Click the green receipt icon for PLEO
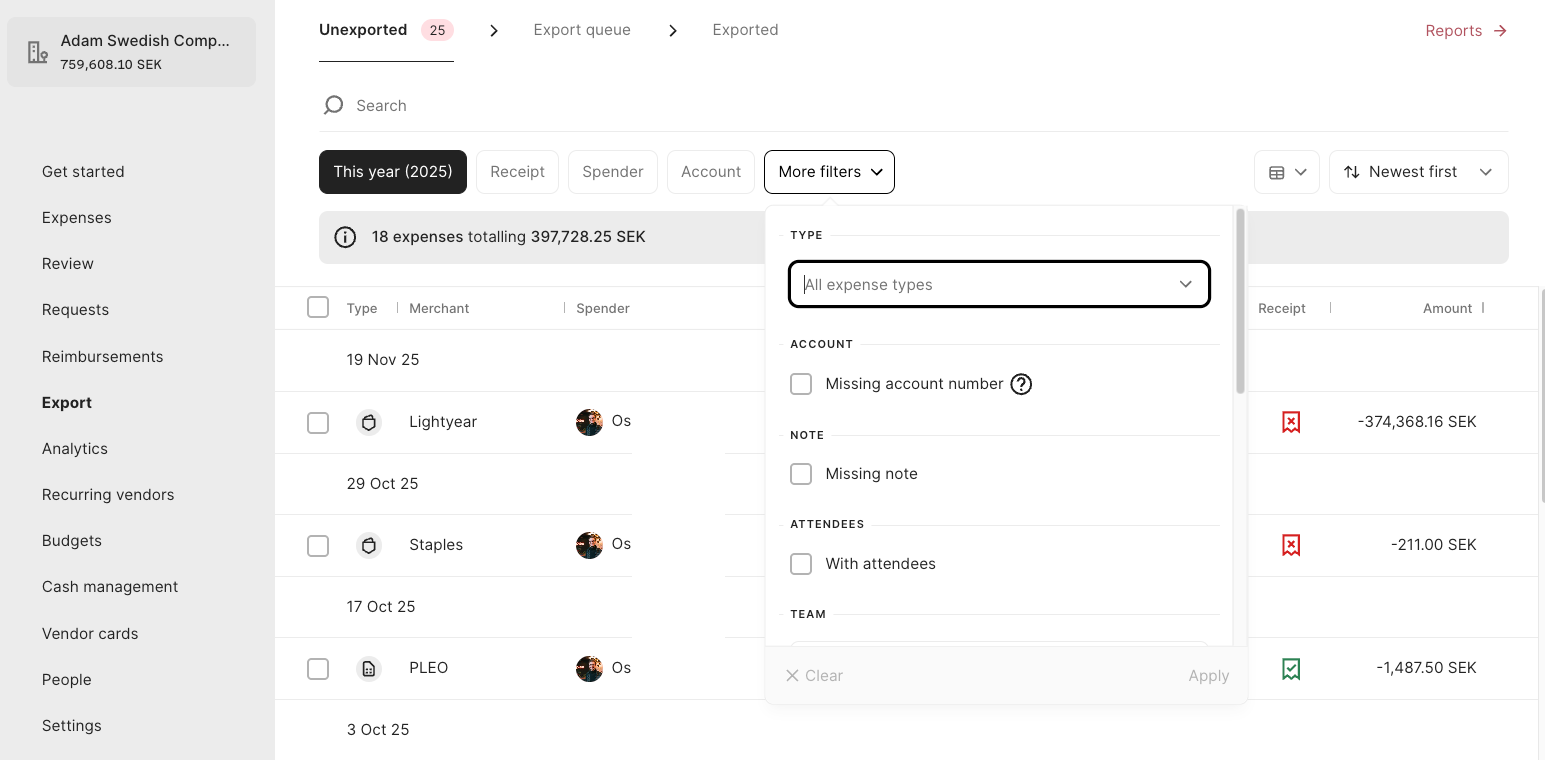Viewport: 1545px width, 760px height. 1291,668
